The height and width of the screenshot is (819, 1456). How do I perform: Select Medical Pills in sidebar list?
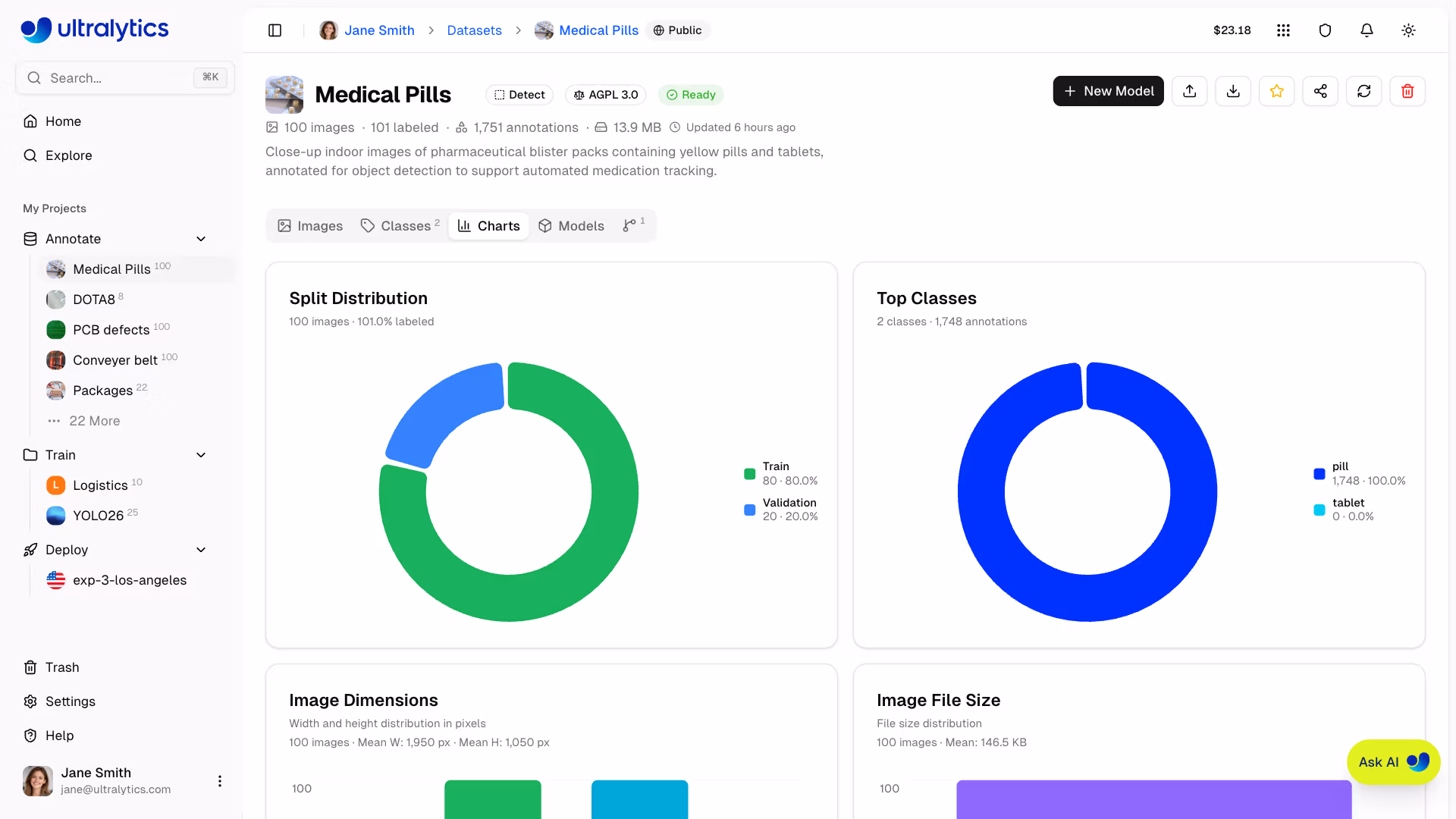point(136,269)
